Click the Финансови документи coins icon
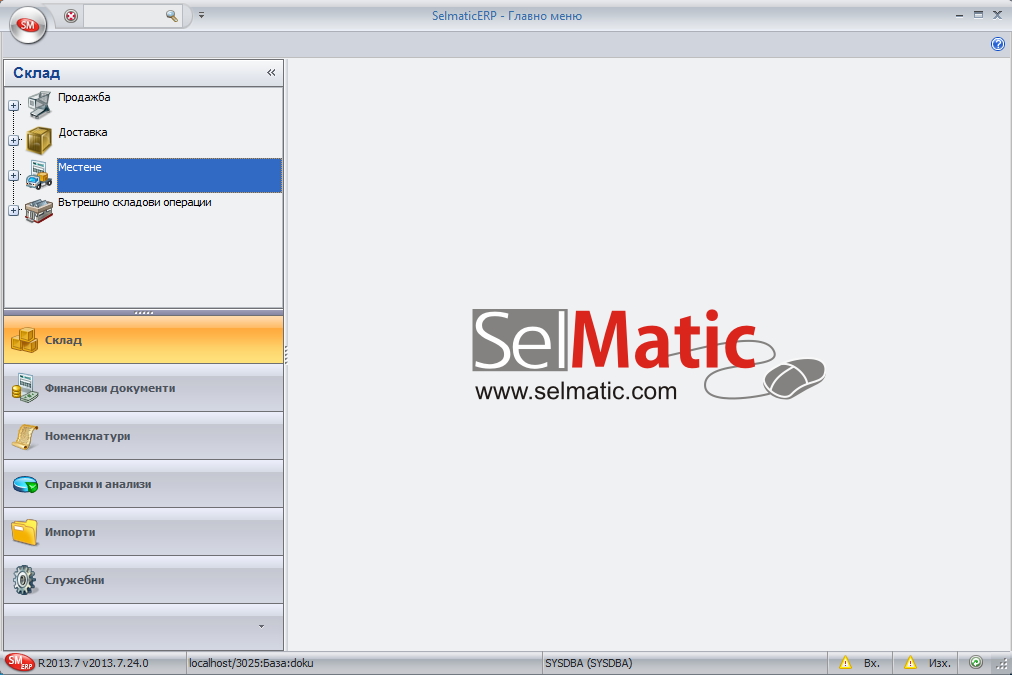This screenshot has width=1012, height=675. 25,388
